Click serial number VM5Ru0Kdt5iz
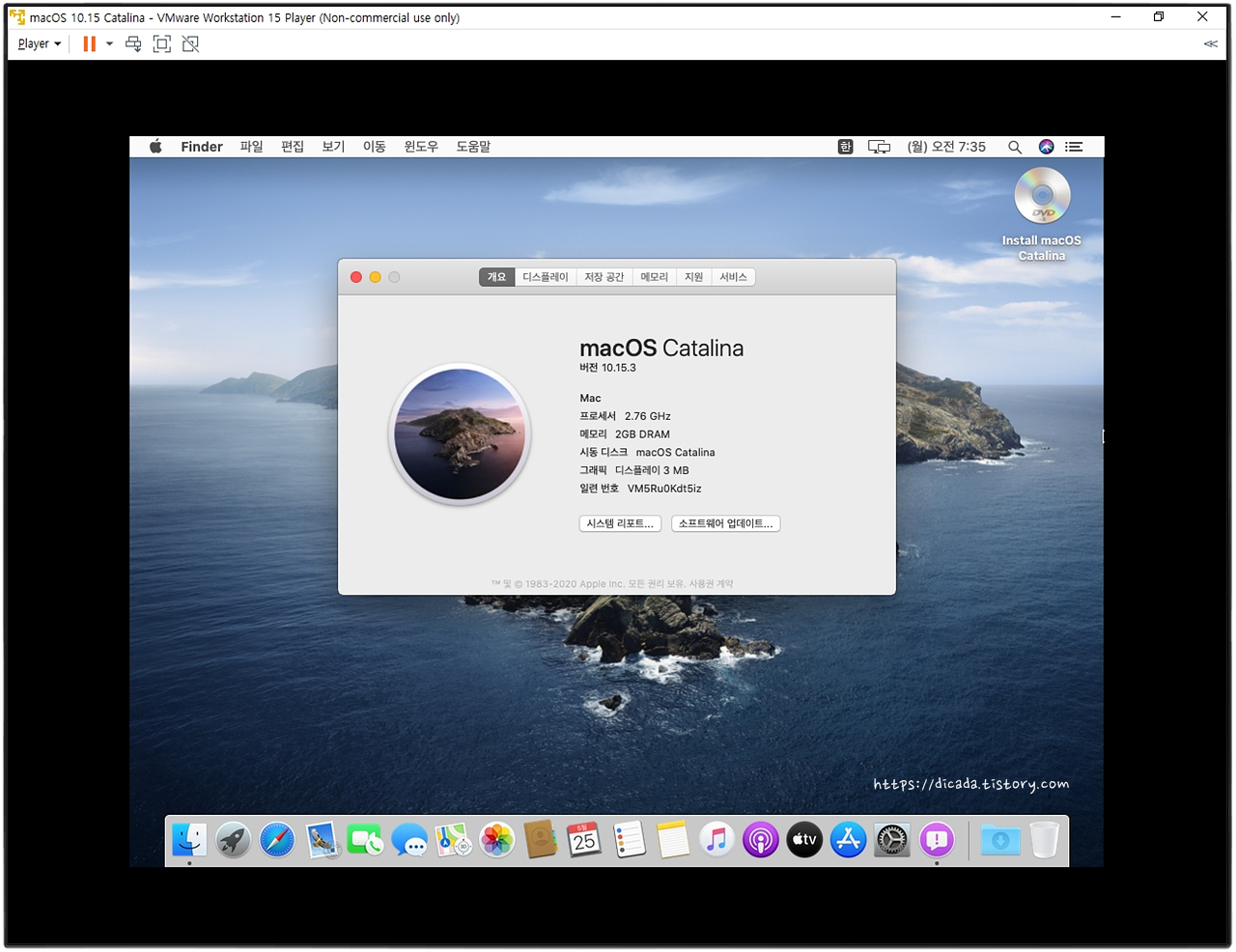Viewport: 1236px width, 952px height. coord(664,489)
